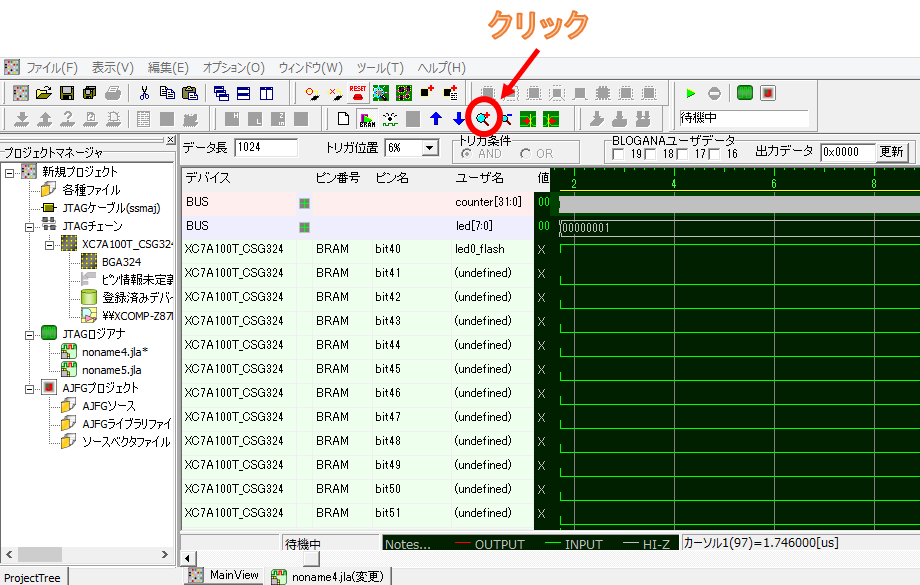Open the ツール(T) menu
Image resolution: width=920 pixels, height=585 pixels.
click(379, 68)
